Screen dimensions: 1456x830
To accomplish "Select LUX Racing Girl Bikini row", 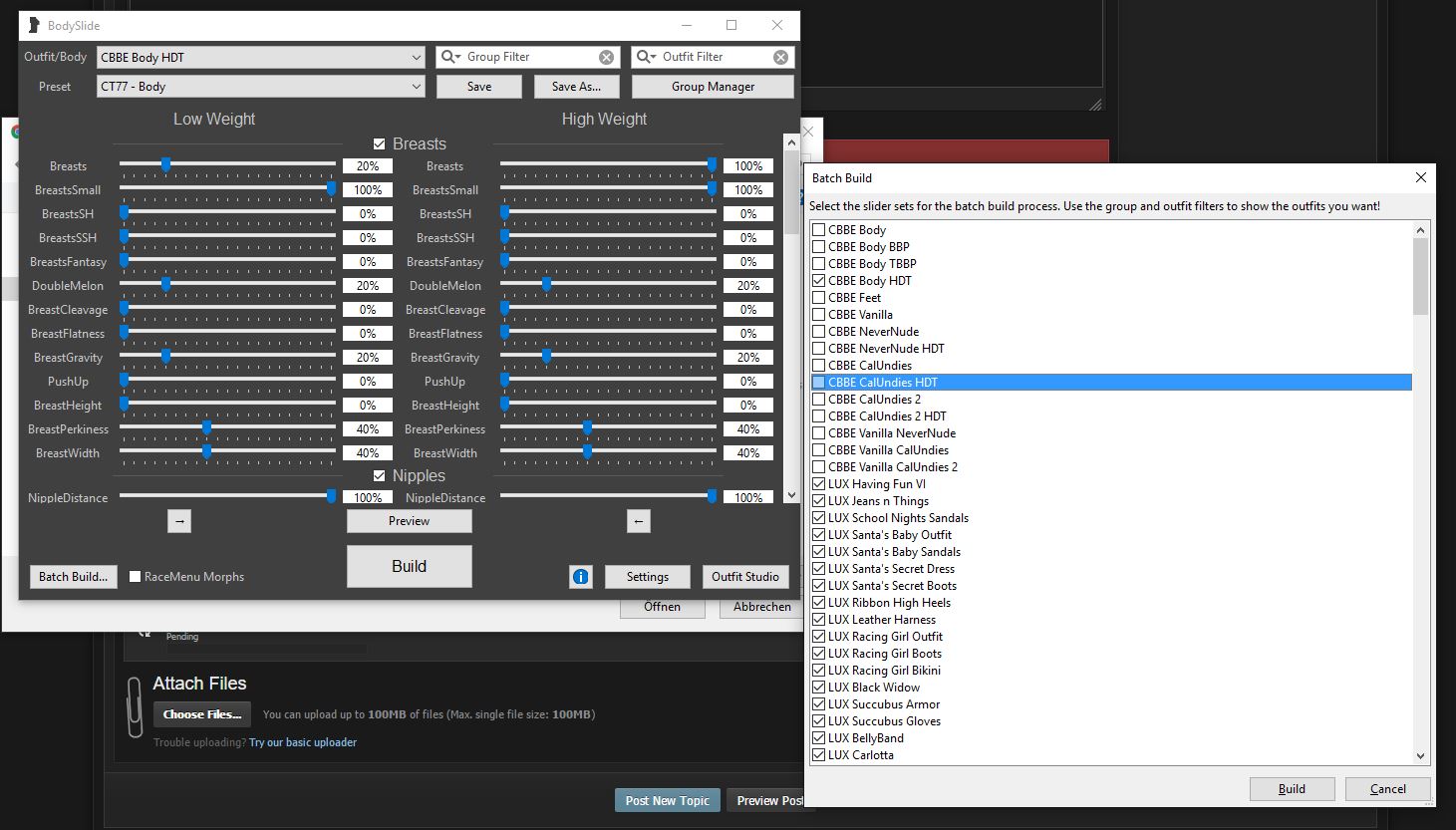I will [1110, 671].
